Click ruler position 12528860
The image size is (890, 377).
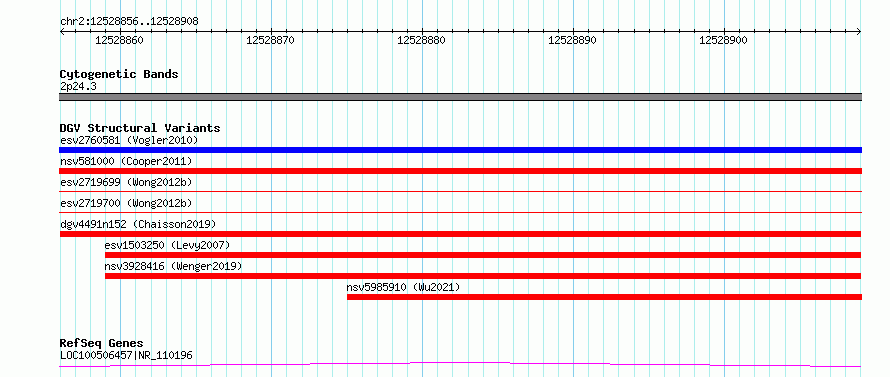(119, 40)
